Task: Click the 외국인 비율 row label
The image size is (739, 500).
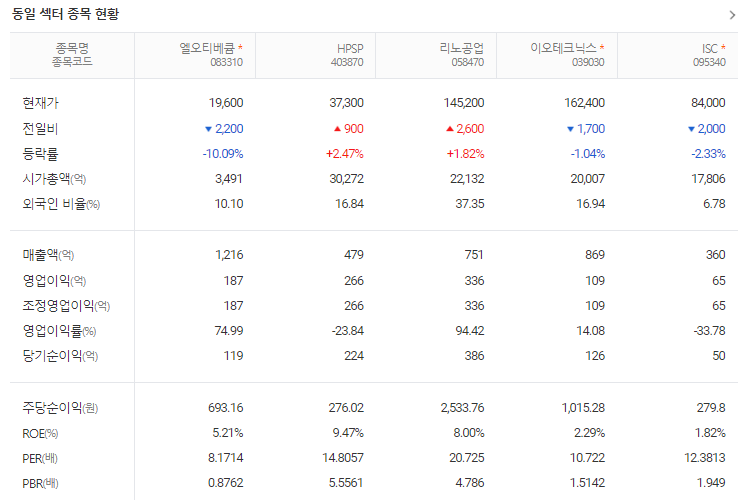Action: (61, 204)
